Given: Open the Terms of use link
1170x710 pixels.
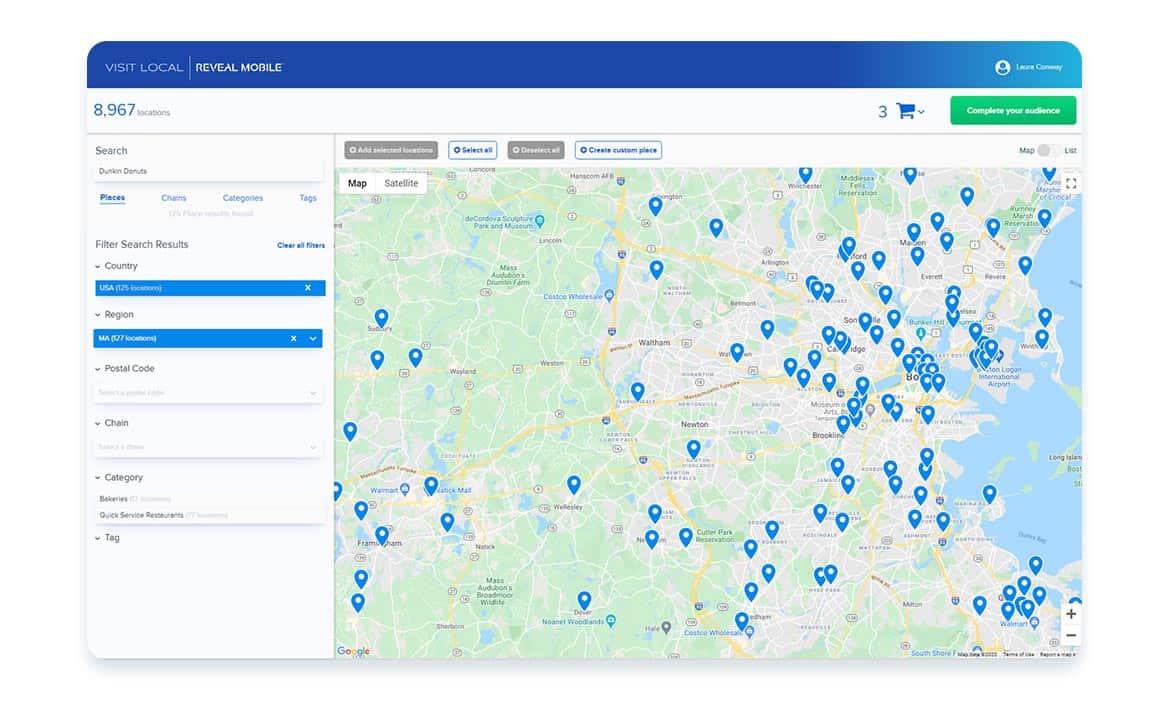Looking at the screenshot, I should (1019, 654).
